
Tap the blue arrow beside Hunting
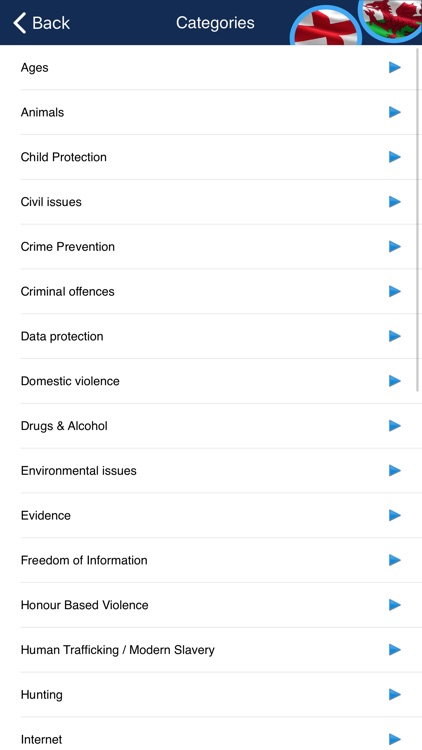pos(395,695)
